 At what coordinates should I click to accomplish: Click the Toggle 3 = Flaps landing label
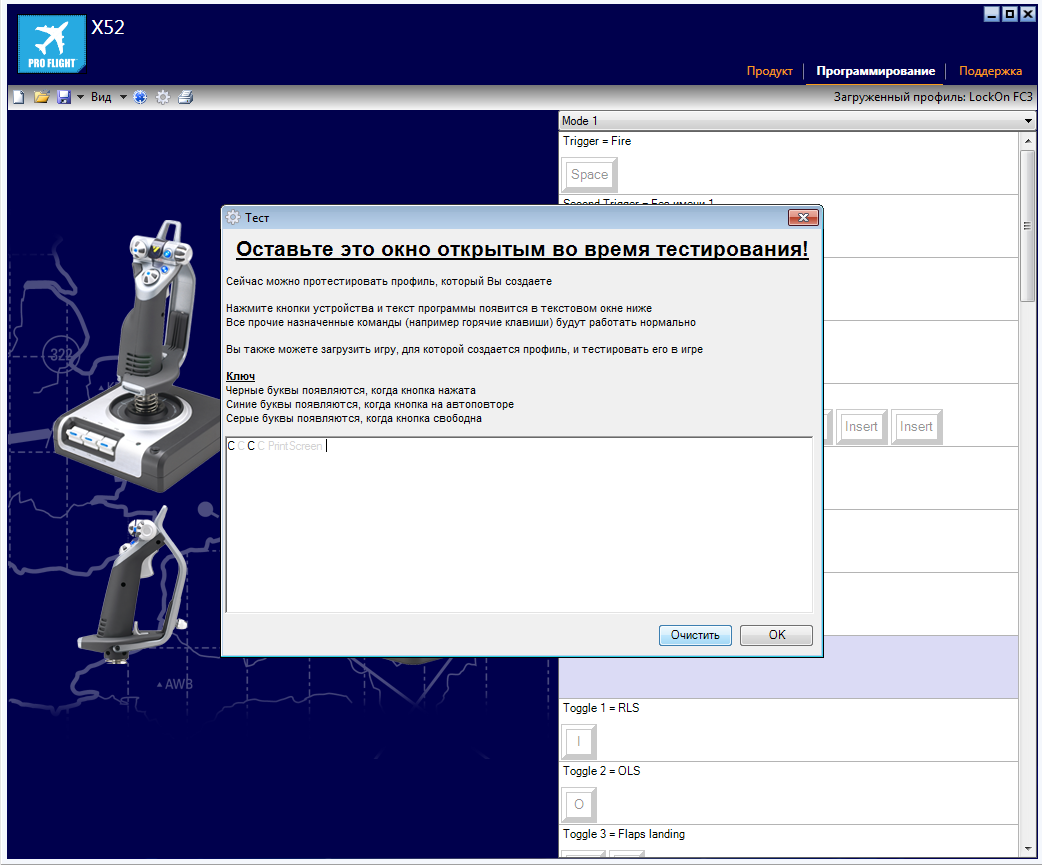623,834
